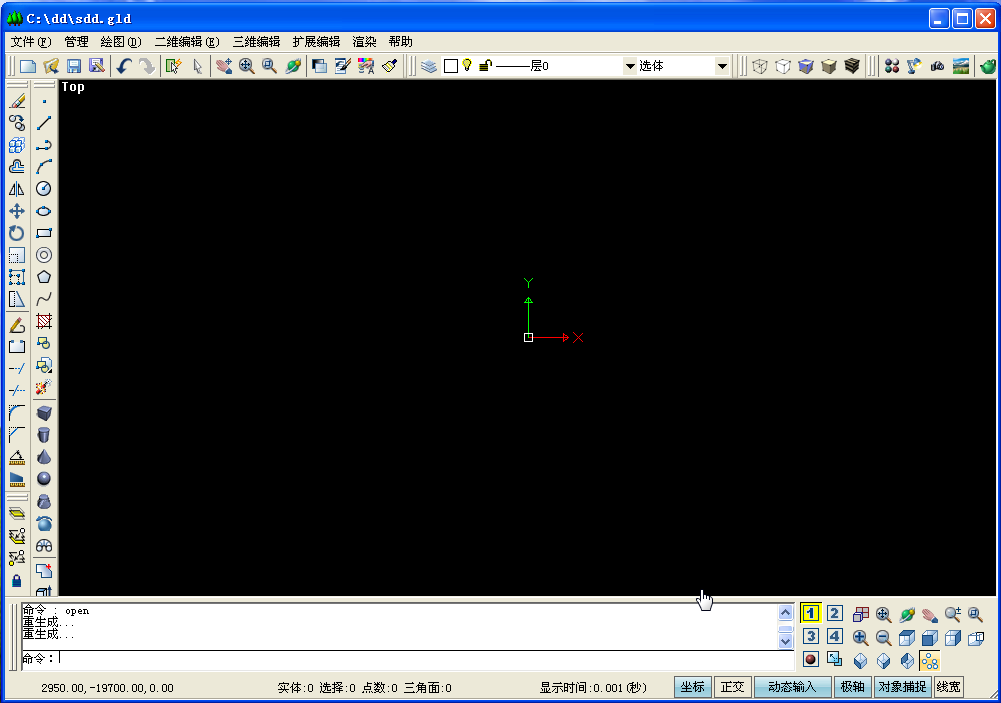The width and height of the screenshot is (1001, 703).
Task: Select the arrow pointer tool in toolbar
Action: tap(197, 66)
